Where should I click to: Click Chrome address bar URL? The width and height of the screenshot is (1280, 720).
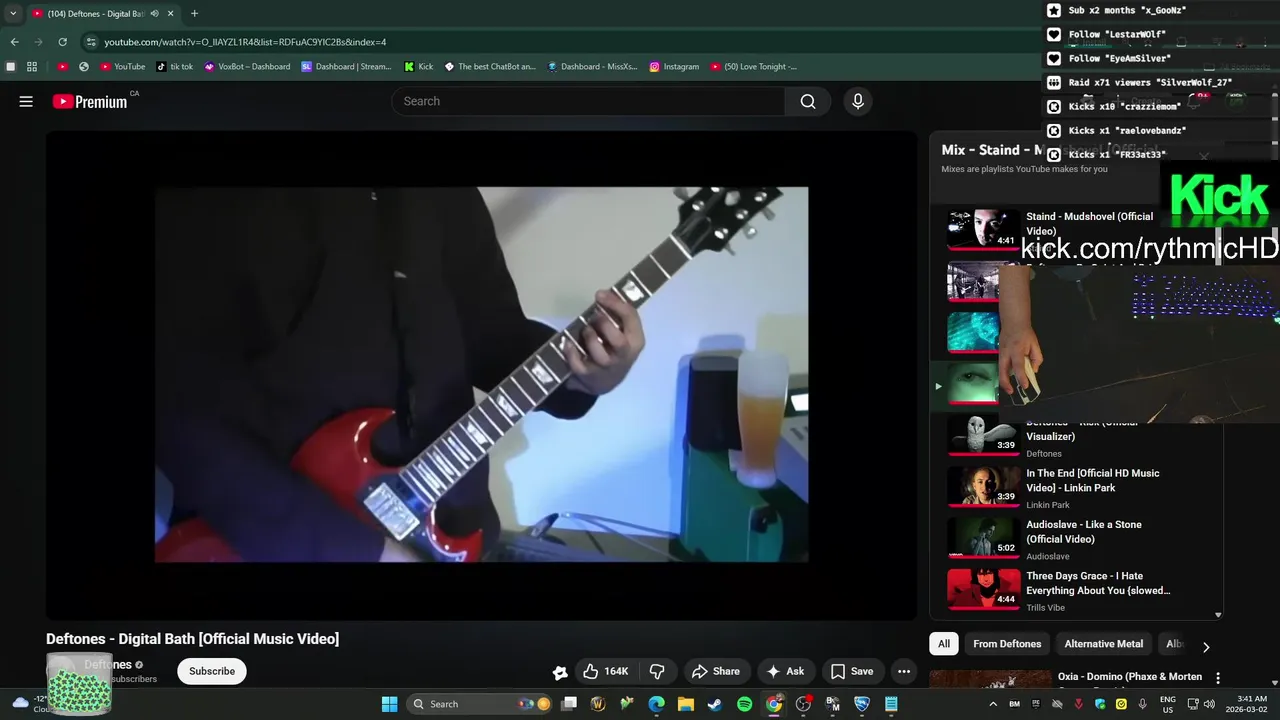pos(245,42)
